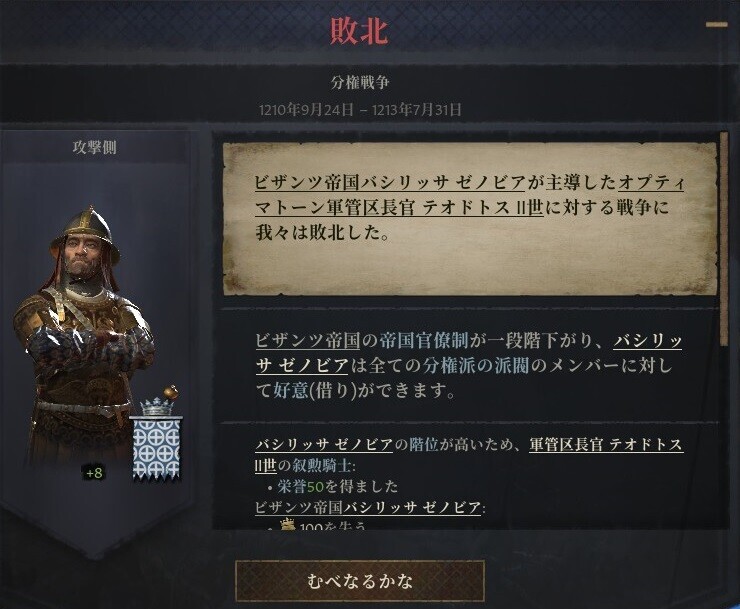The image size is (740, 609).
Task: Click 軍管区長官 テオドトス link in bottom section
Action: coord(606,444)
